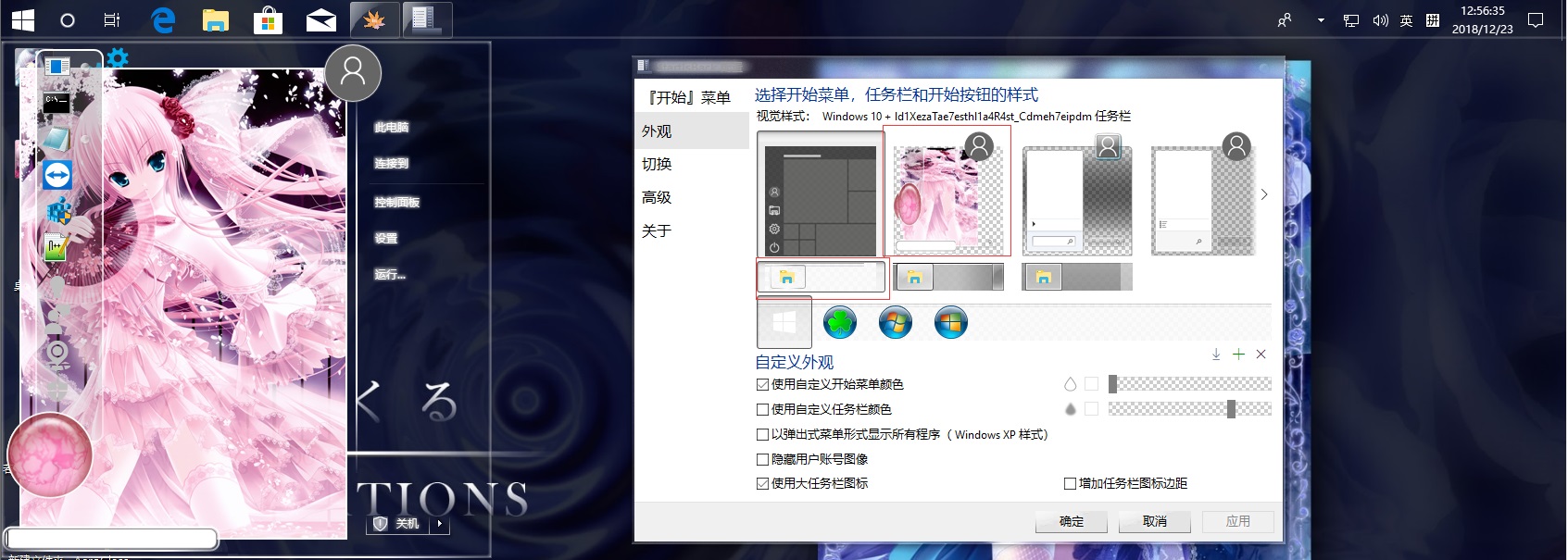Viewport: 1568px width, 560px height.
Task: Select the flat dark gray taskbar style
Action: pos(1077,277)
